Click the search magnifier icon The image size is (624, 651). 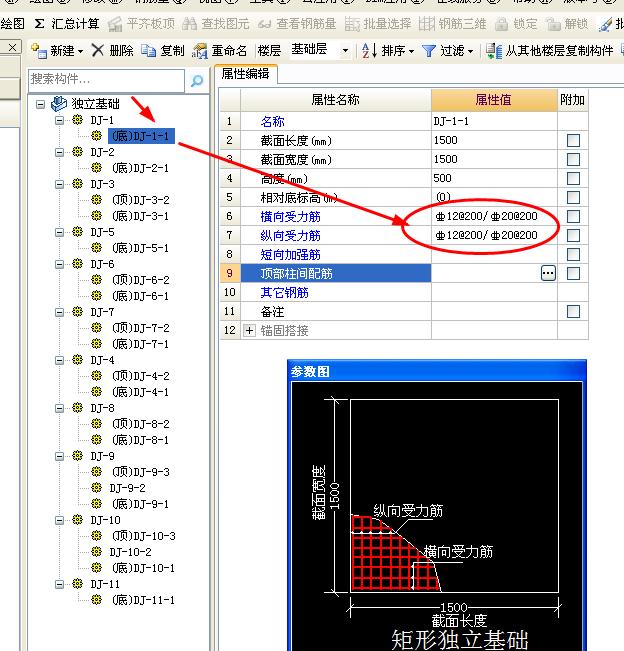pyautogui.click(x=197, y=81)
